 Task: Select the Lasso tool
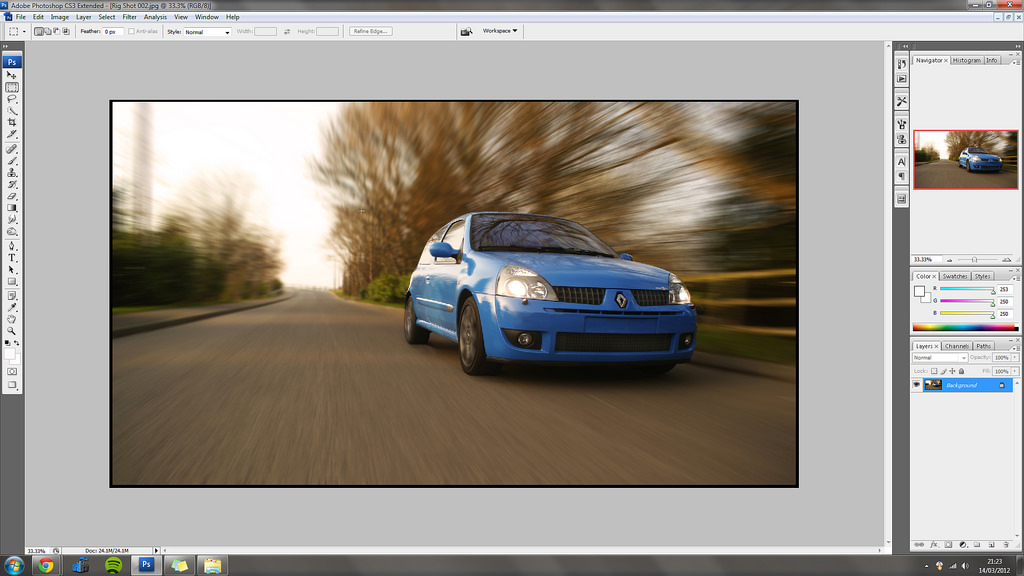click(12, 99)
